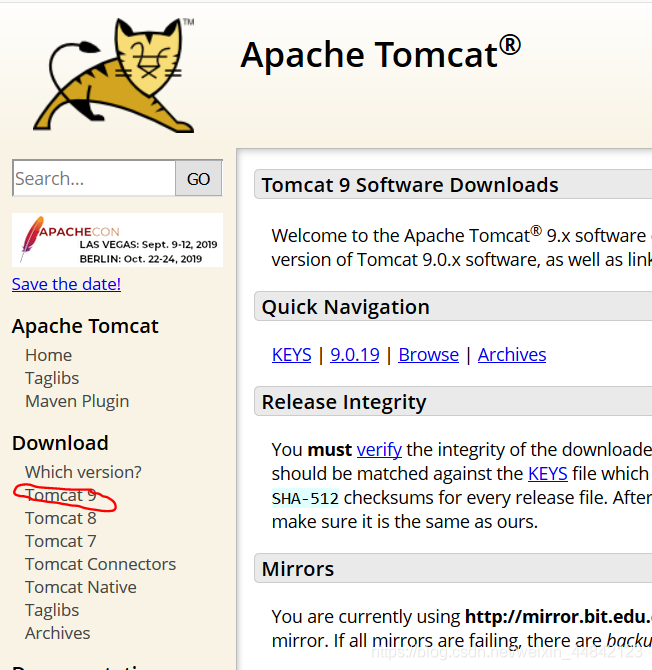Click the SHA-512 highlighted text
This screenshot has height=670, width=652.
click(x=305, y=498)
